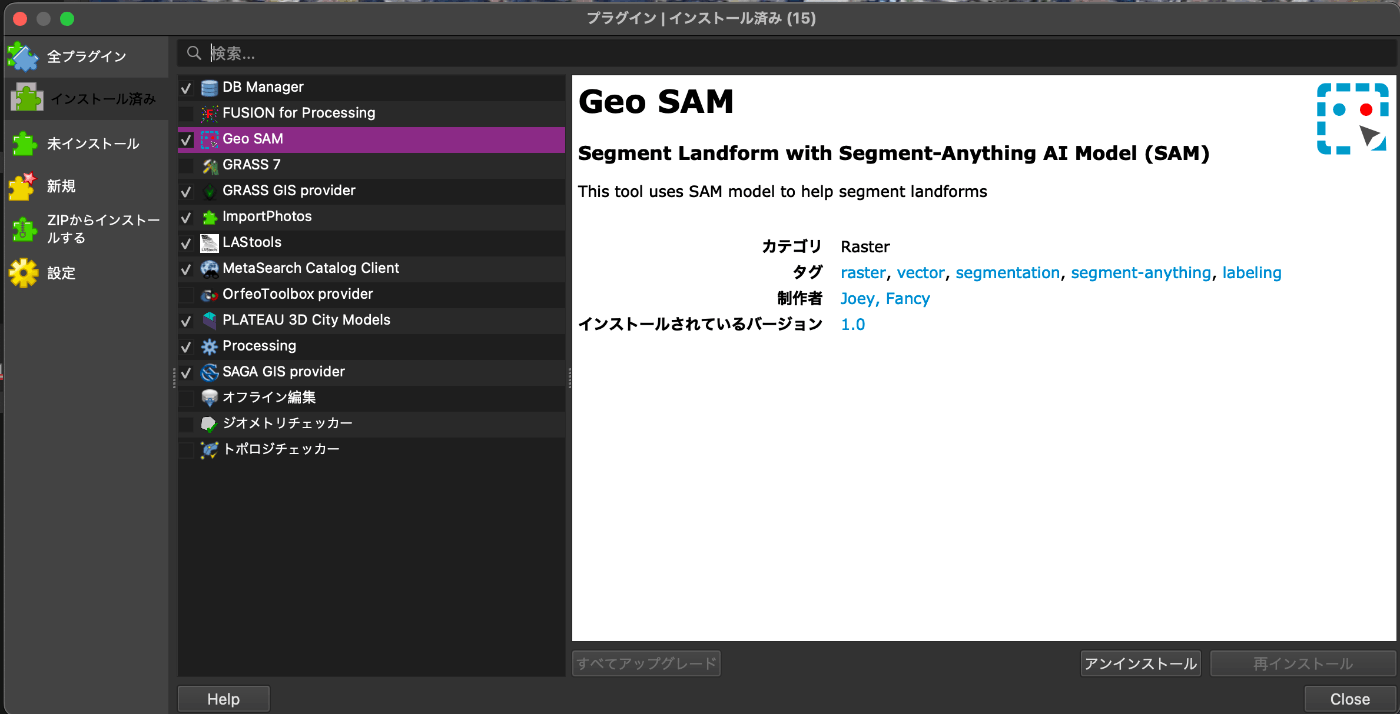Click the Geo SAM list icon
The height and width of the screenshot is (714, 1400).
tap(209, 140)
